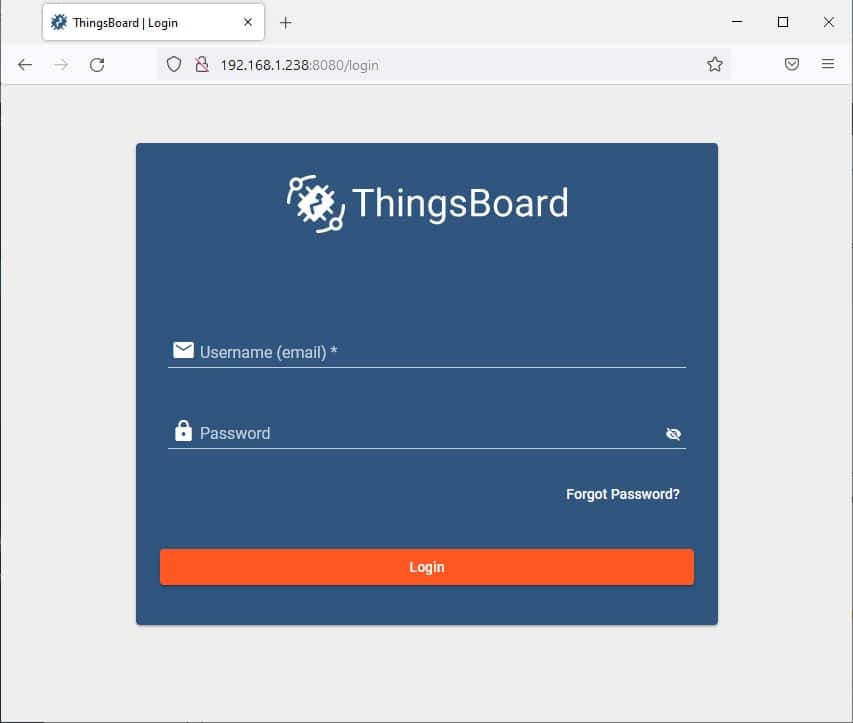Open the browser hamburger menu
Image resolution: width=853 pixels, height=723 pixels.
828,63
